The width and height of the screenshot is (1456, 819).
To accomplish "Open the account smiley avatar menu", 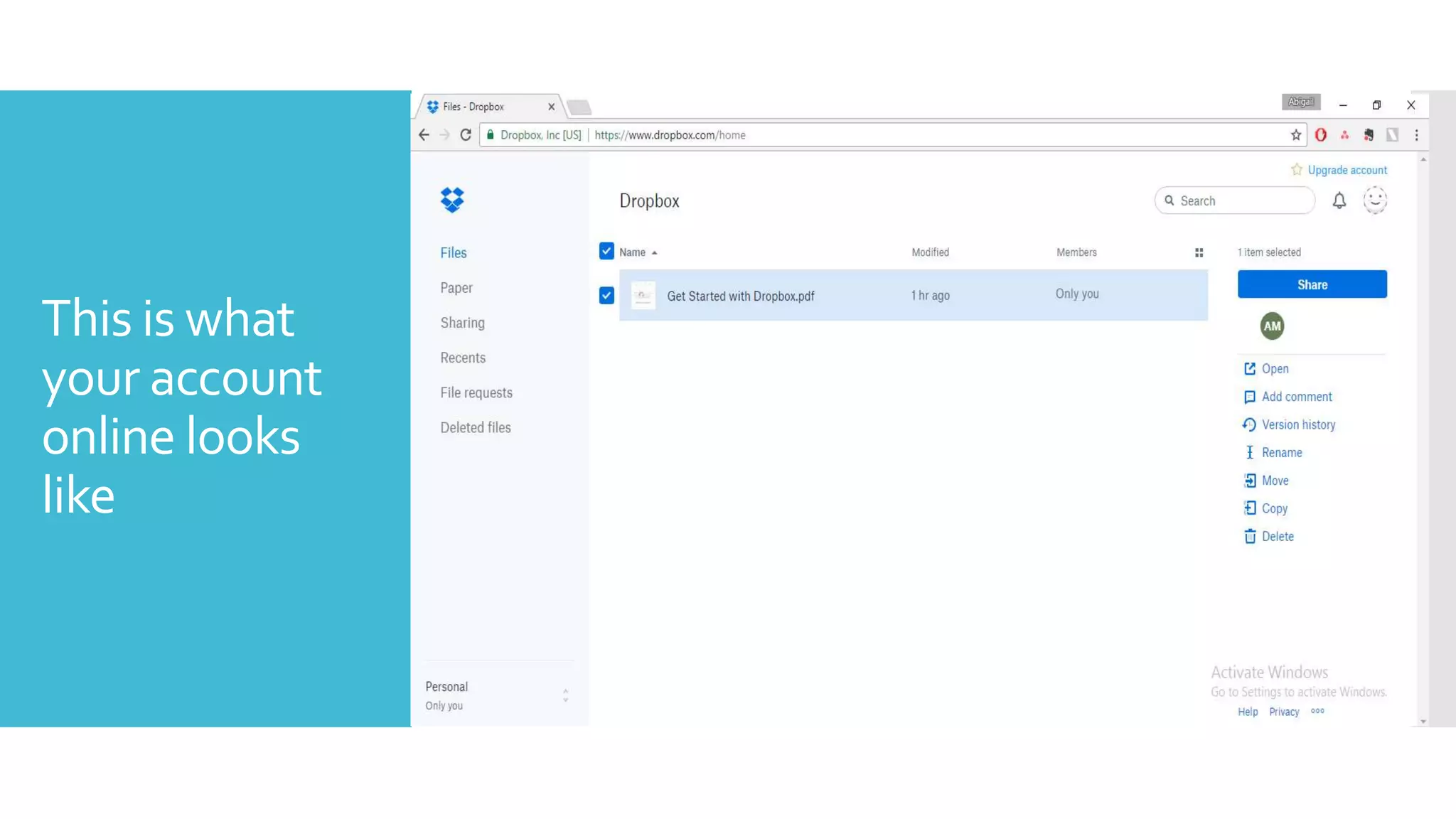I will pos(1375,200).
